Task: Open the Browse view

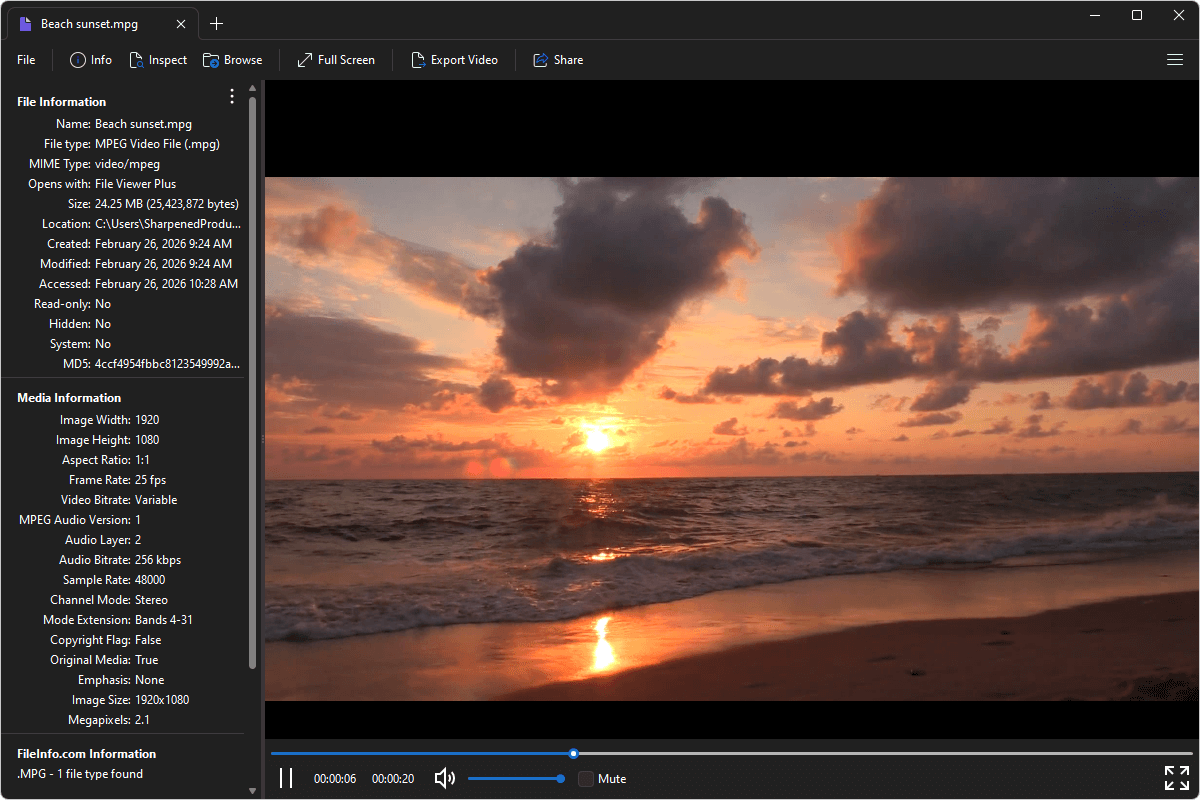Action: coord(232,59)
